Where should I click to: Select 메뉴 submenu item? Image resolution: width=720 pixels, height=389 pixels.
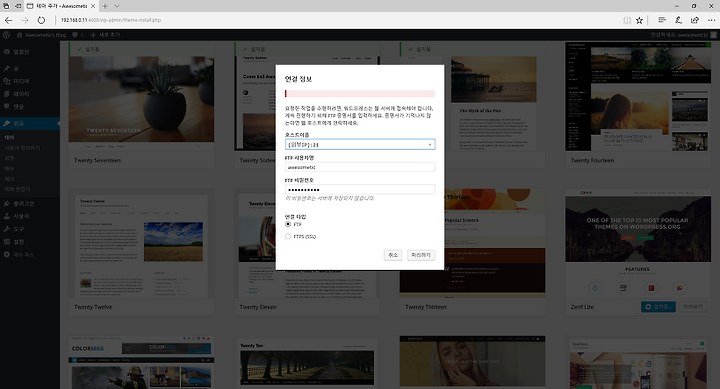[9, 169]
